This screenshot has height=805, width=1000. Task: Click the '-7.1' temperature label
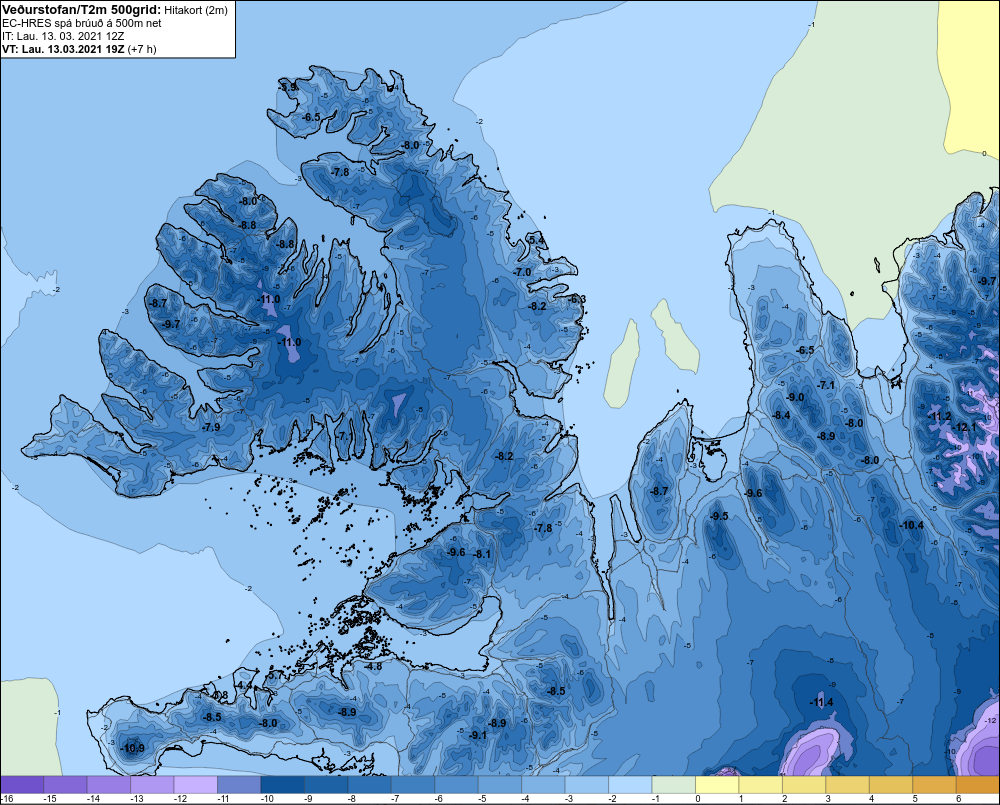tap(827, 385)
